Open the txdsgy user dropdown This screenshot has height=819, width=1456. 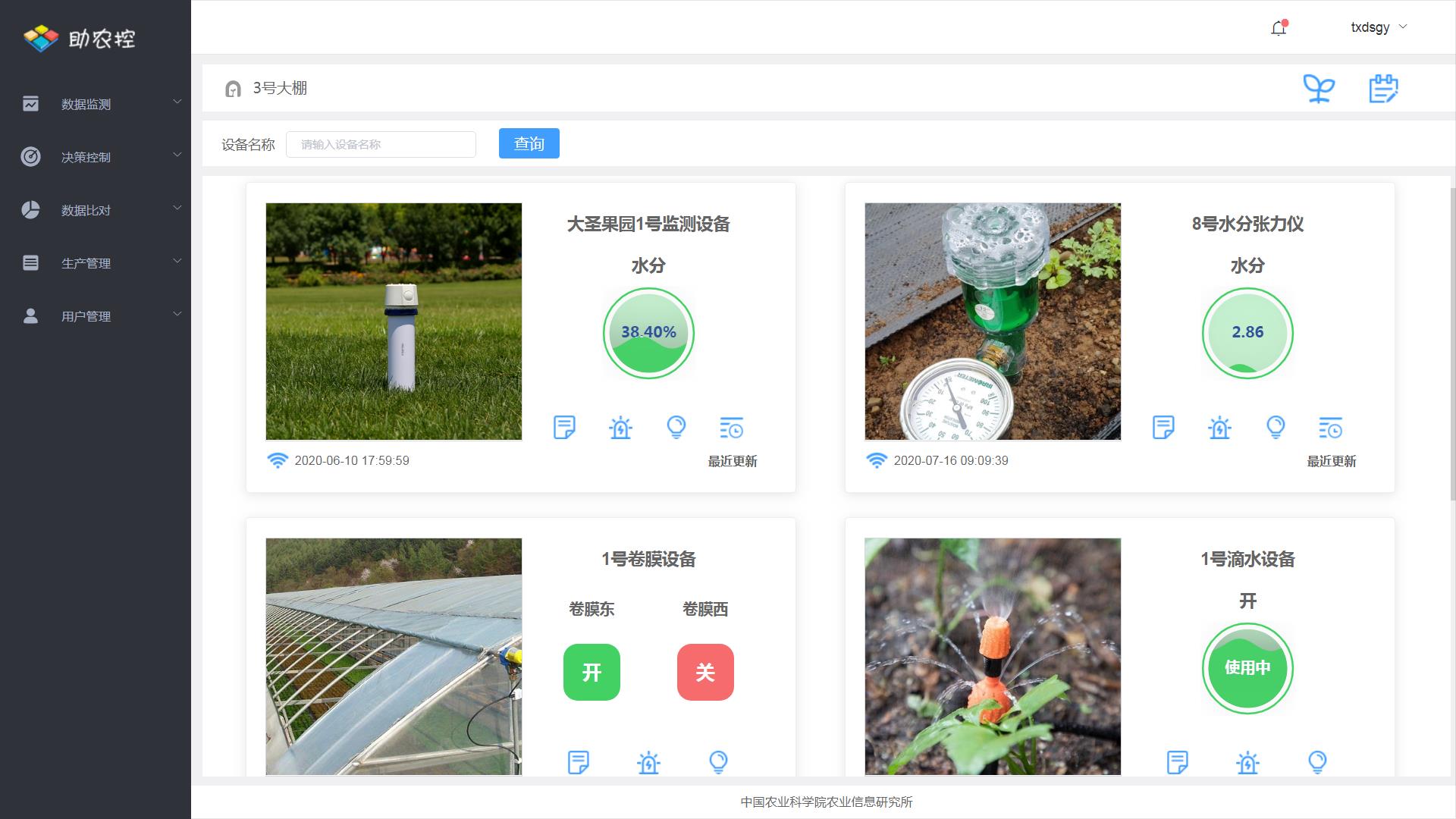tap(1378, 27)
